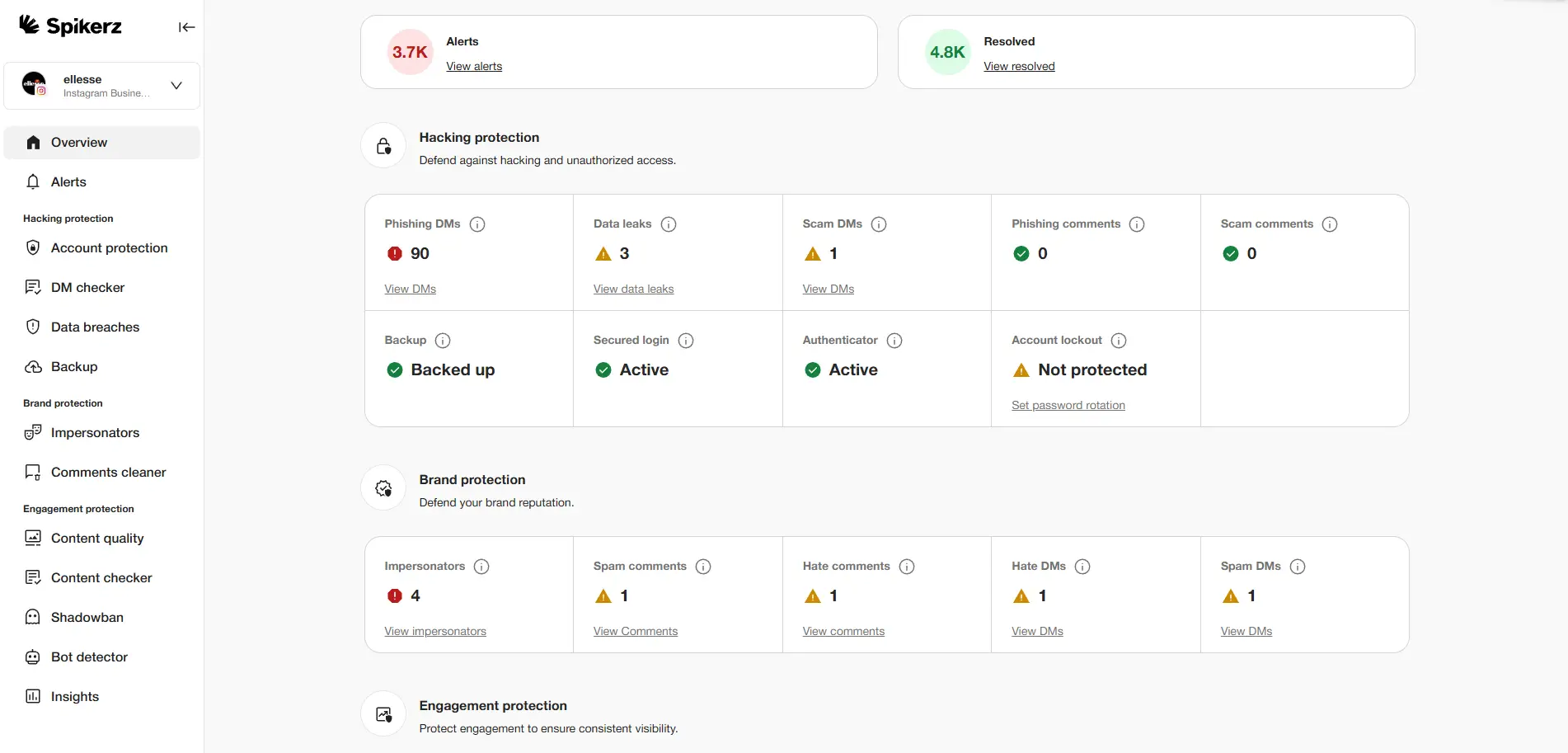Select Content quality under Engagement protection
The image size is (1568, 753).
point(96,538)
